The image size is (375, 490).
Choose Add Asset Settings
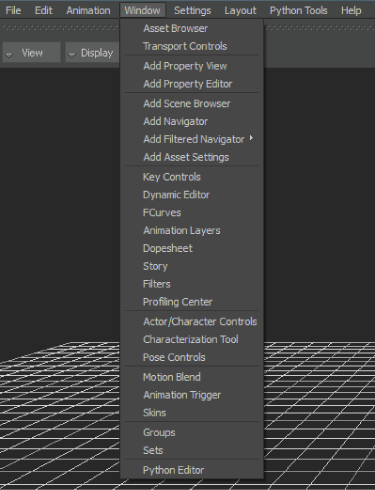pyautogui.click(x=192, y=157)
